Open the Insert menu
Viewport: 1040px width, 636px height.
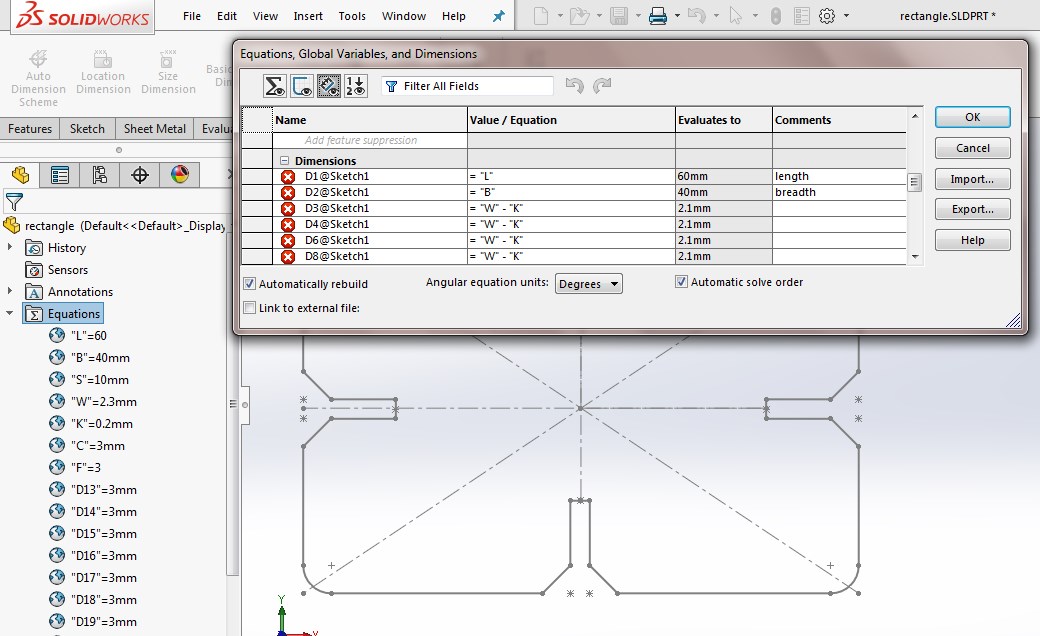click(308, 16)
